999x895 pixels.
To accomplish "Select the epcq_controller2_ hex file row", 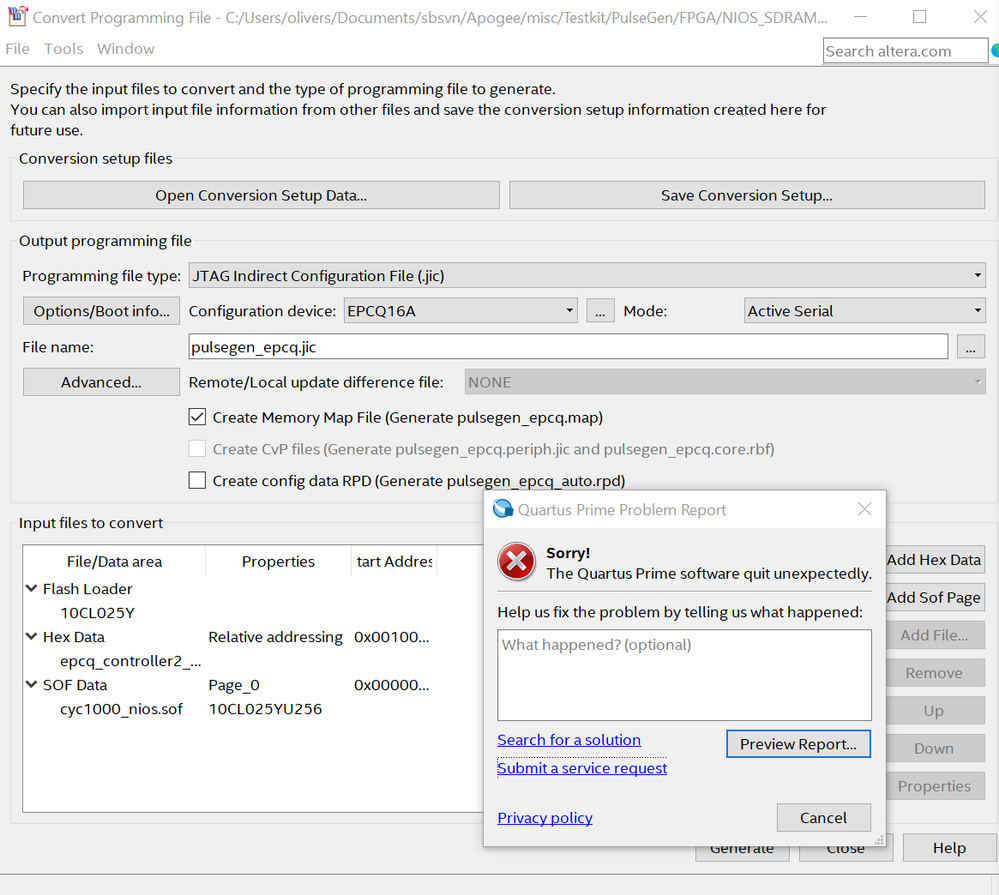I will click(x=131, y=661).
